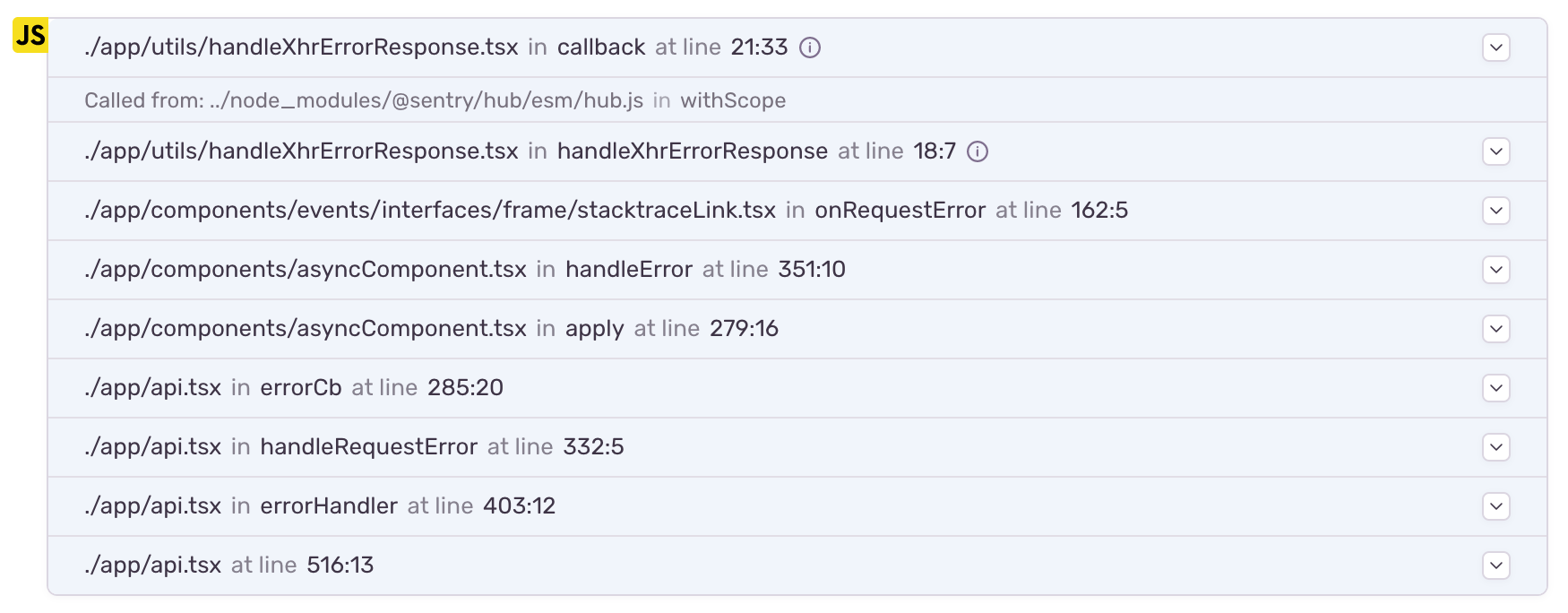Image resolution: width=1568 pixels, height=613 pixels.
Task: Toggle the apply frame at line 279:16
Action: [x=1495, y=329]
